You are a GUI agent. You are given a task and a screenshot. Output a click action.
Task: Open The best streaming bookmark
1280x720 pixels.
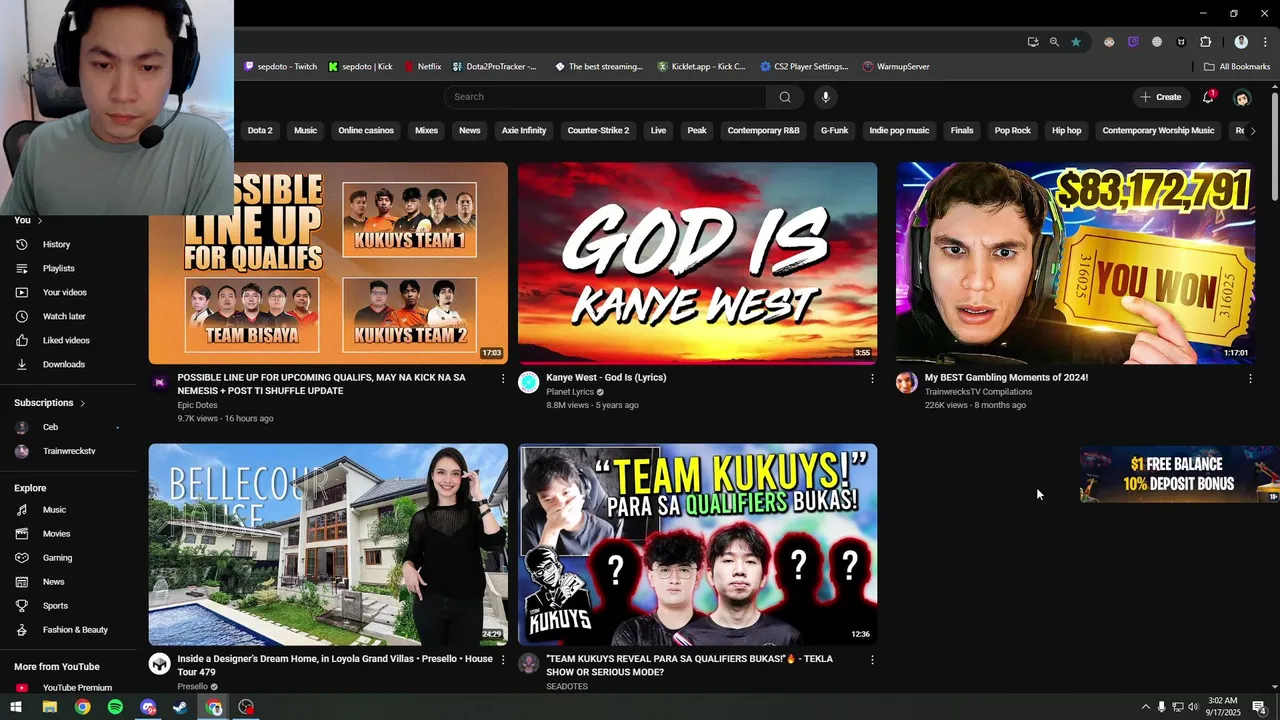pyautogui.click(x=599, y=67)
